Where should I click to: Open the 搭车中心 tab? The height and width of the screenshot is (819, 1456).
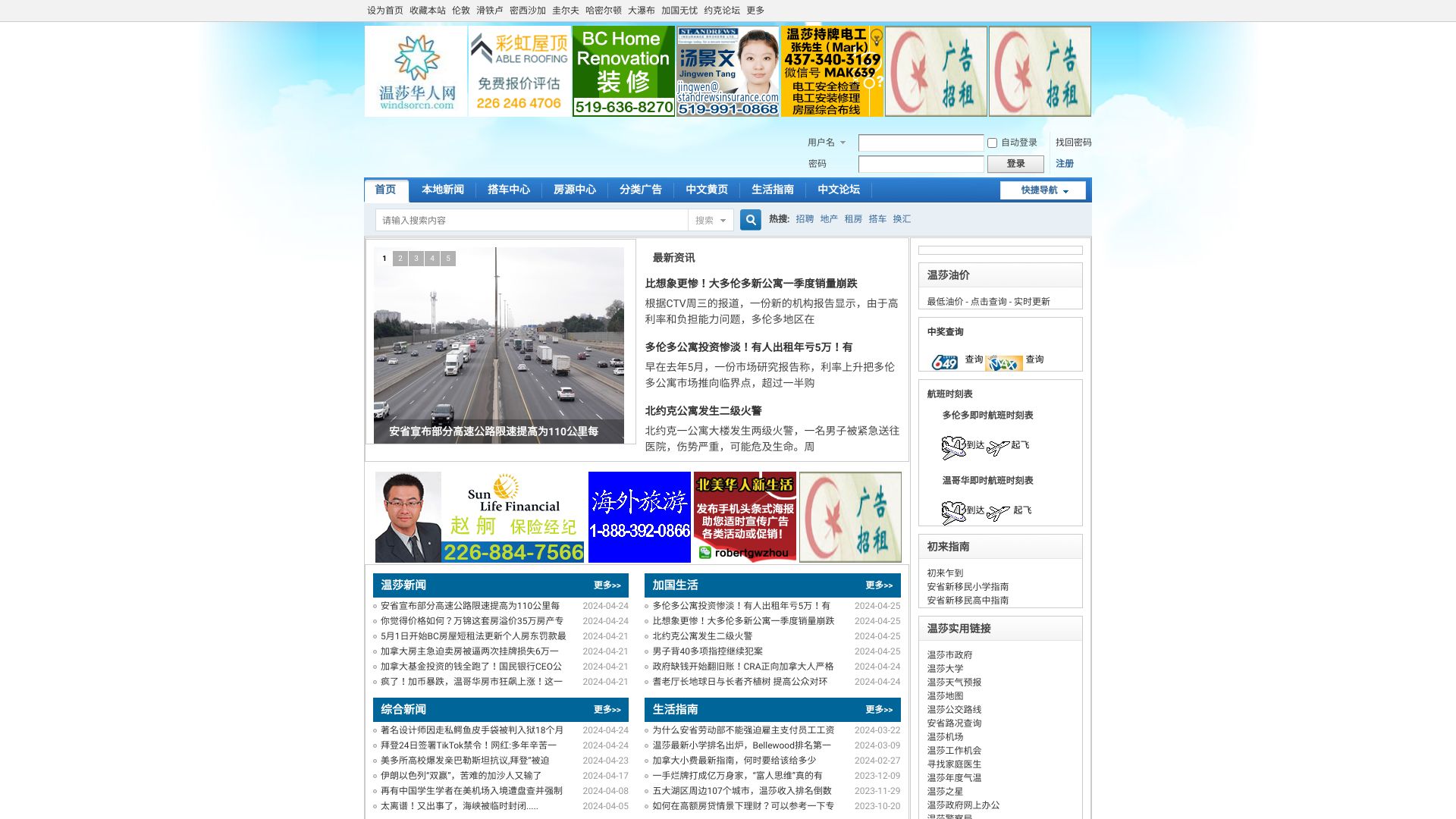click(509, 190)
